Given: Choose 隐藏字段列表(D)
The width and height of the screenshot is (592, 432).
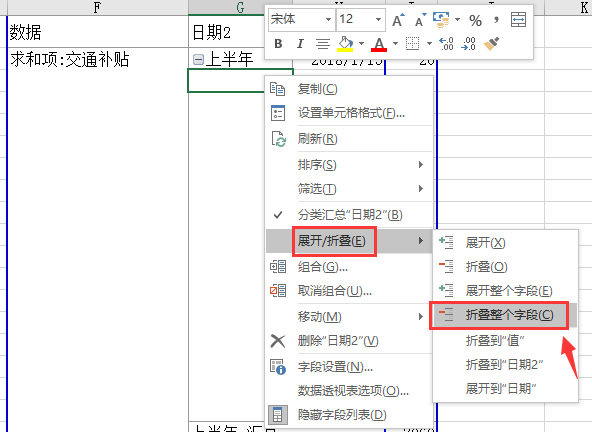Looking at the screenshot, I should (348, 415).
